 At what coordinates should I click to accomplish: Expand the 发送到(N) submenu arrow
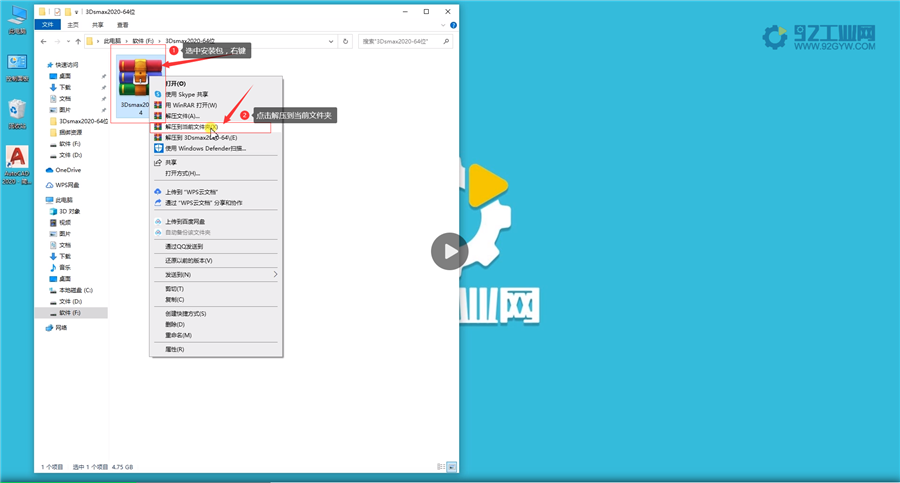point(275,275)
